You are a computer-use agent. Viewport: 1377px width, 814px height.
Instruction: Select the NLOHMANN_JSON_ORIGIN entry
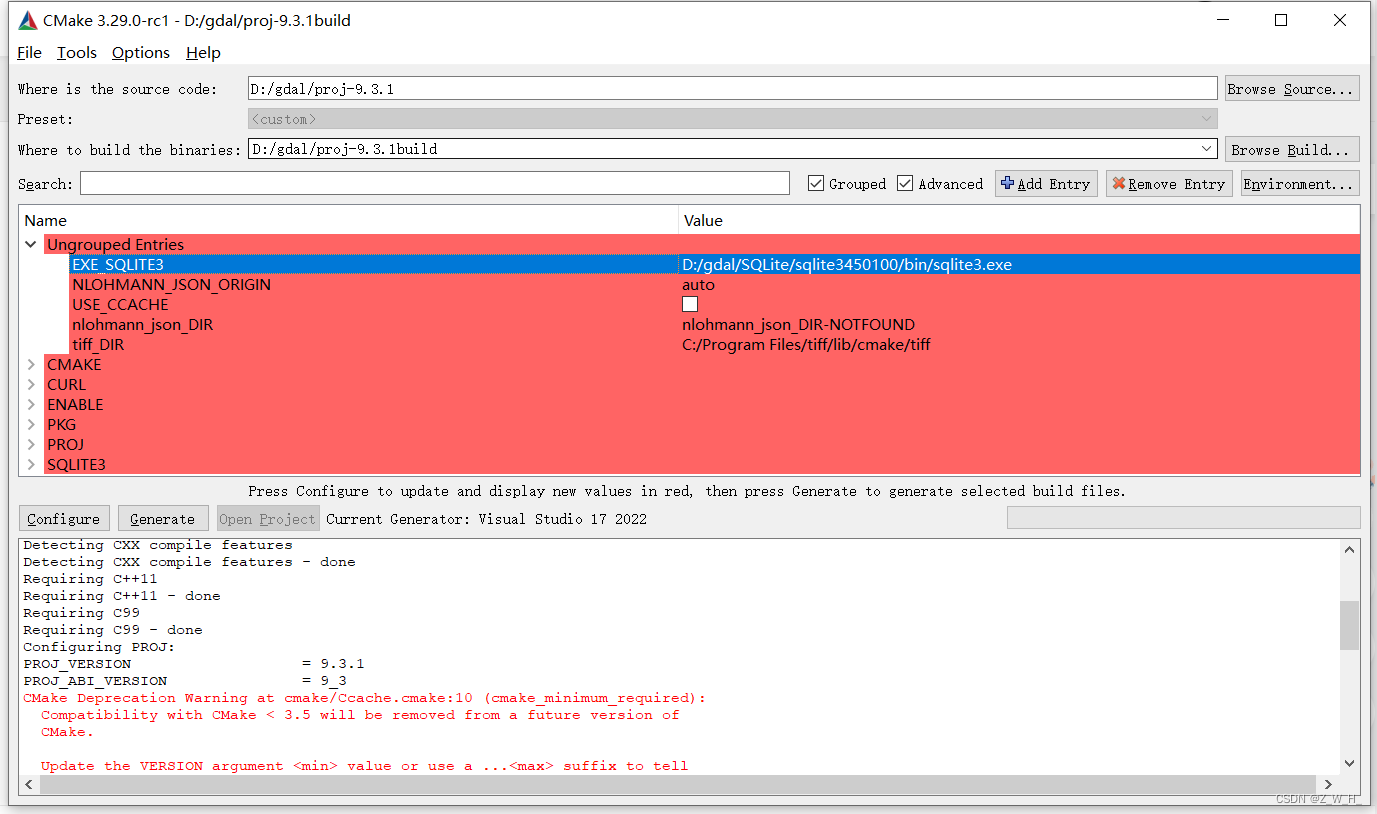[171, 284]
